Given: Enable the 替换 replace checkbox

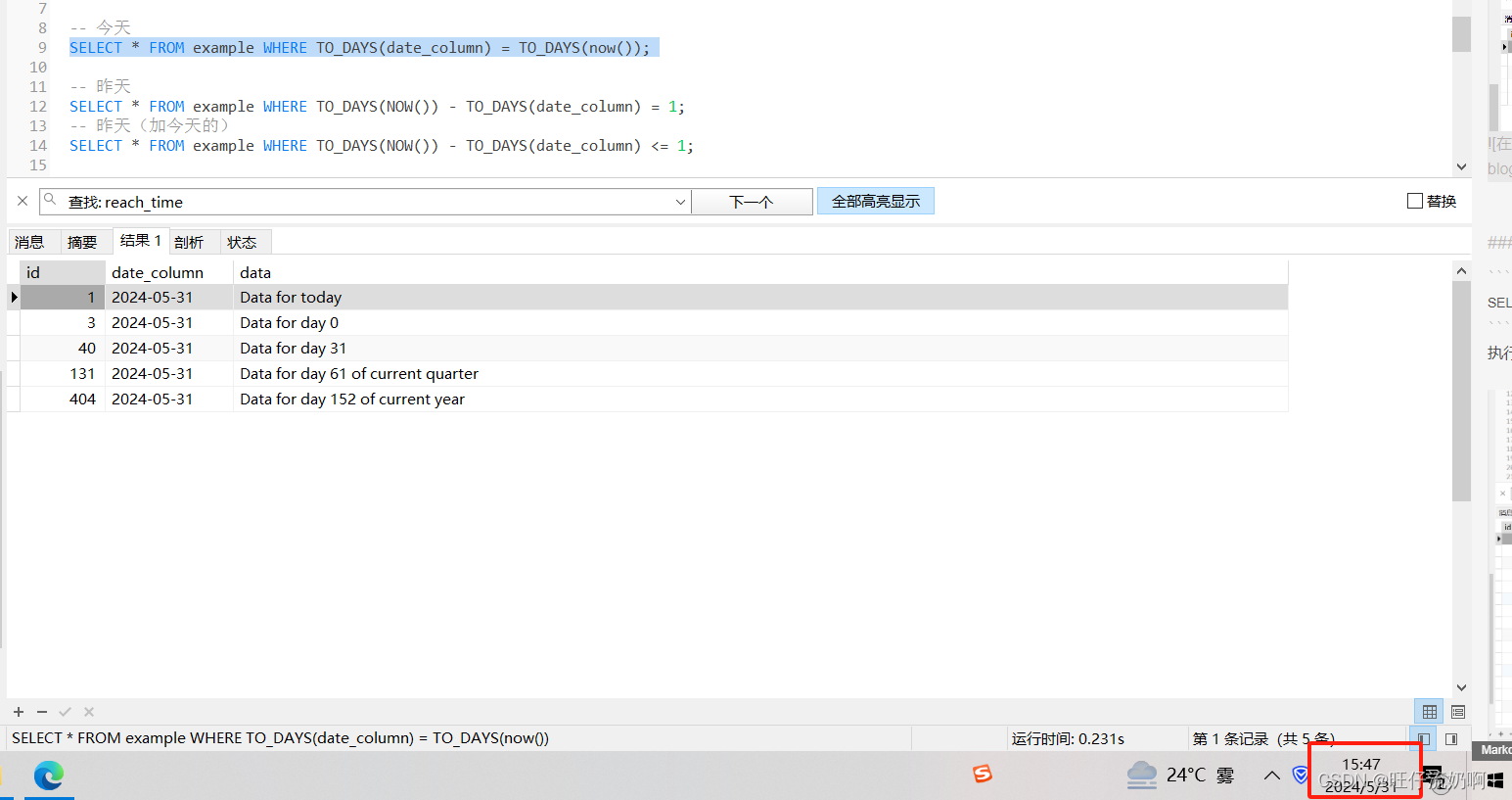Looking at the screenshot, I should click(1415, 201).
